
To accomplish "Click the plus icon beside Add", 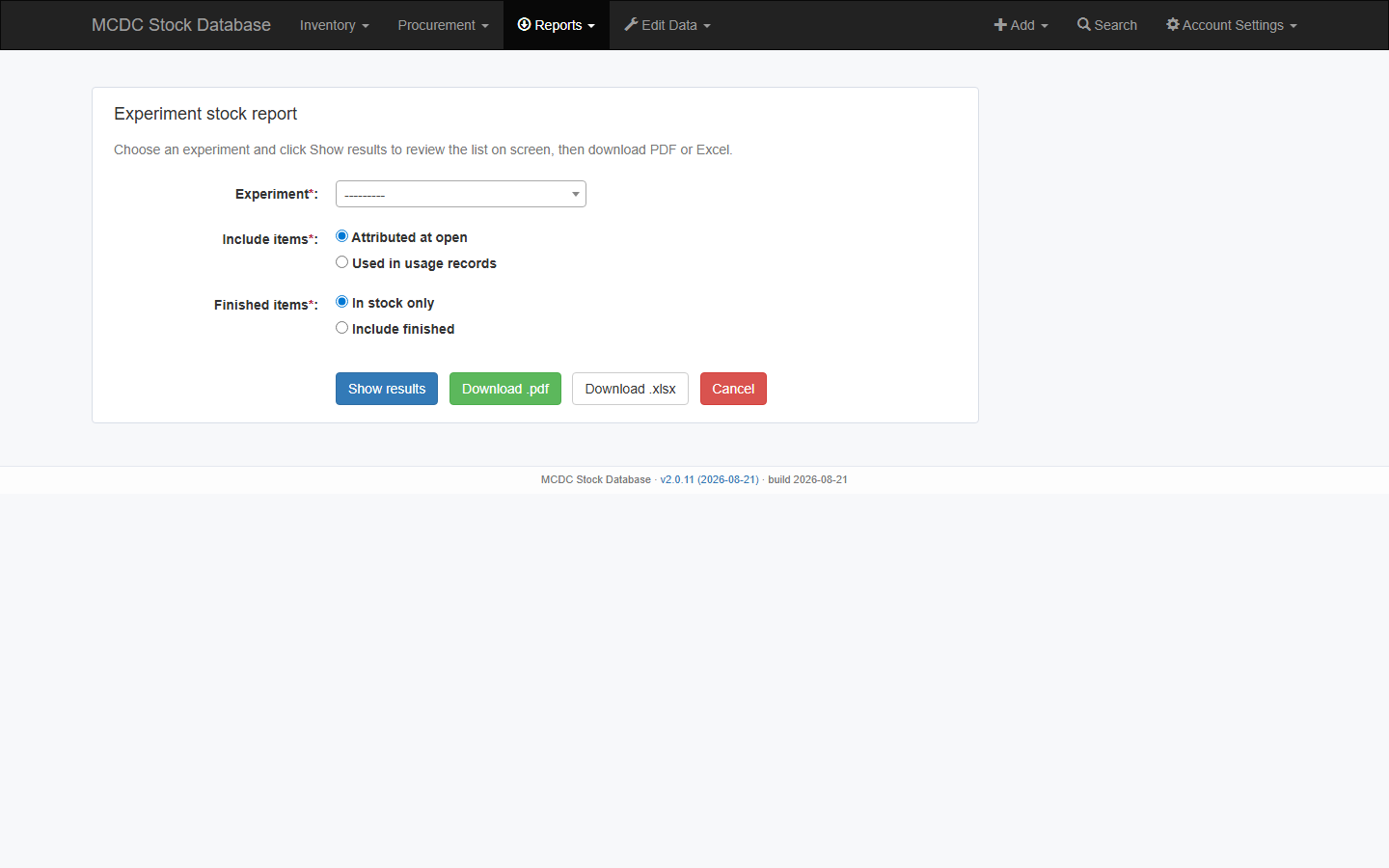I will point(1000,24).
